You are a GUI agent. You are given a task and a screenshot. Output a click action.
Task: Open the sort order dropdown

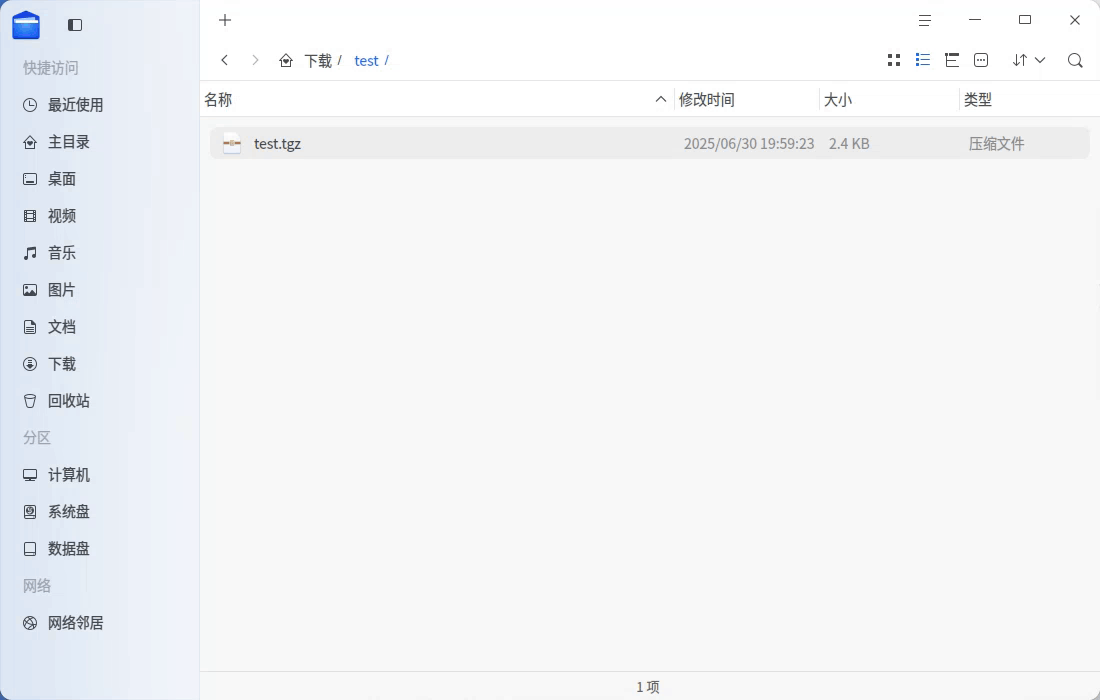pos(1028,60)
